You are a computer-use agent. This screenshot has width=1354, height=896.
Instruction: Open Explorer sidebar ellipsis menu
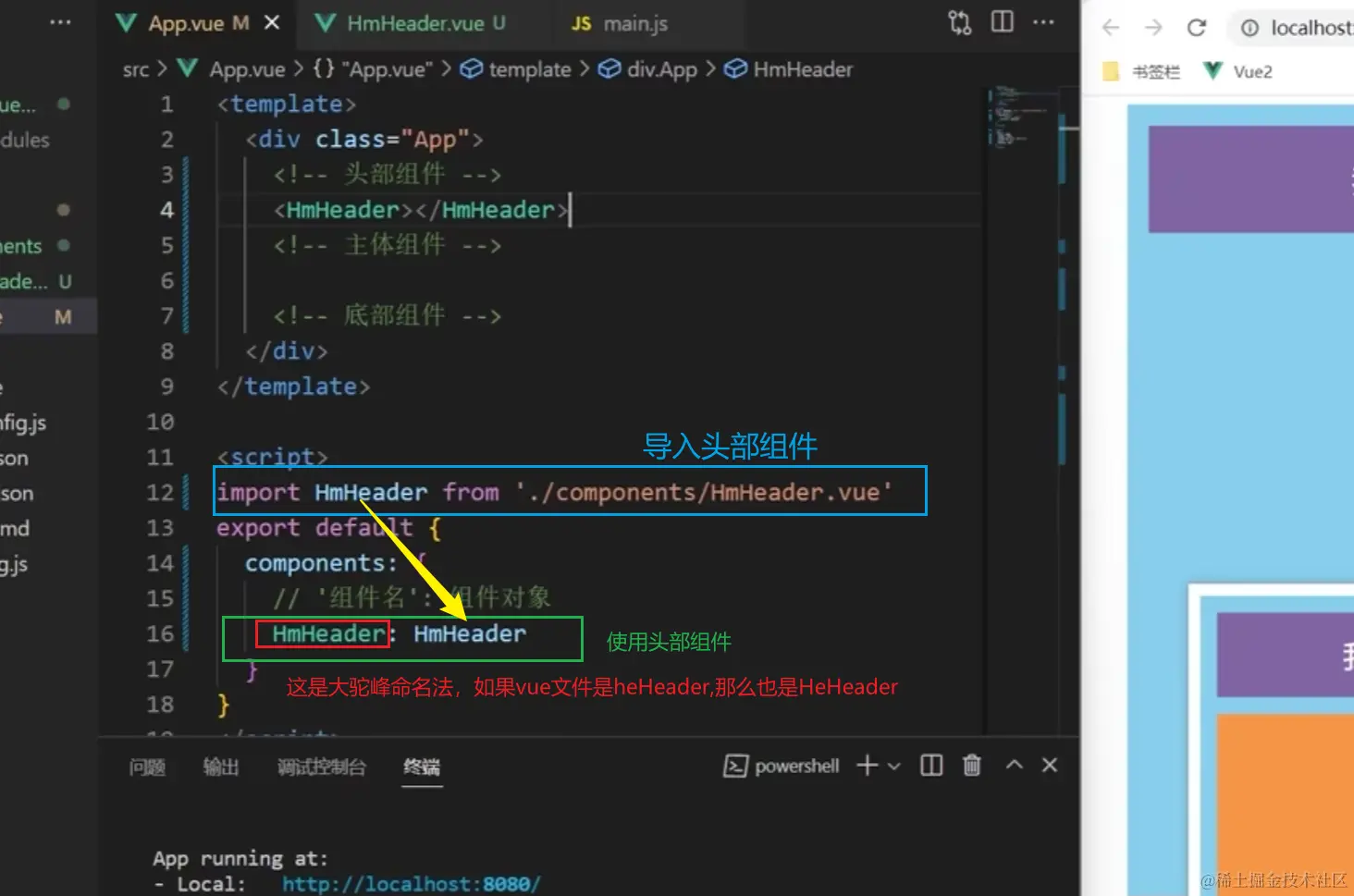[x=60, y=21]
